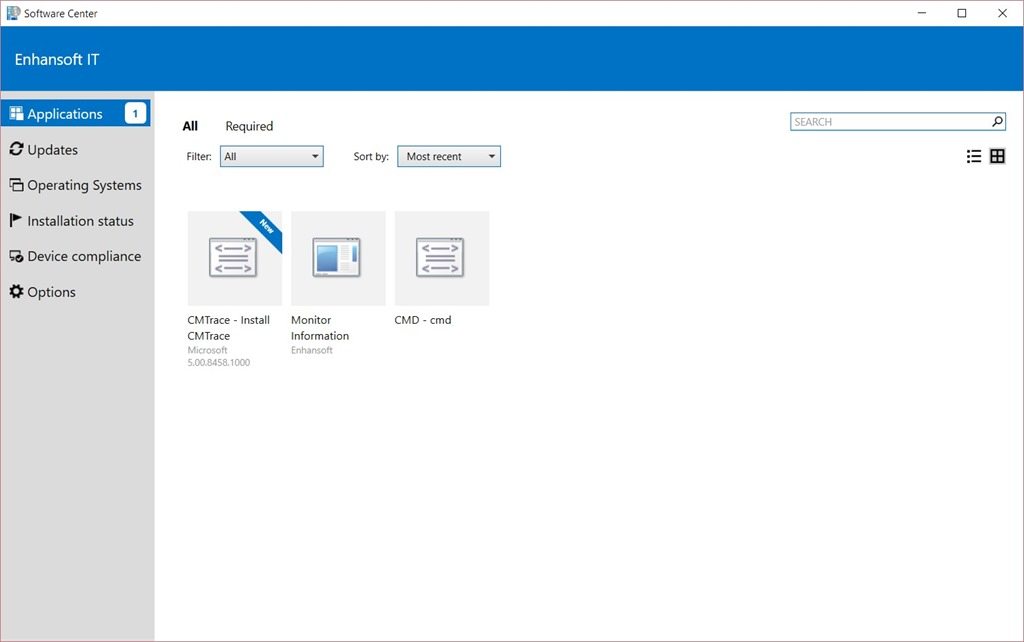Click the search magnifier icon
This screenshot has height=642, width=1024.
[997, 121]
